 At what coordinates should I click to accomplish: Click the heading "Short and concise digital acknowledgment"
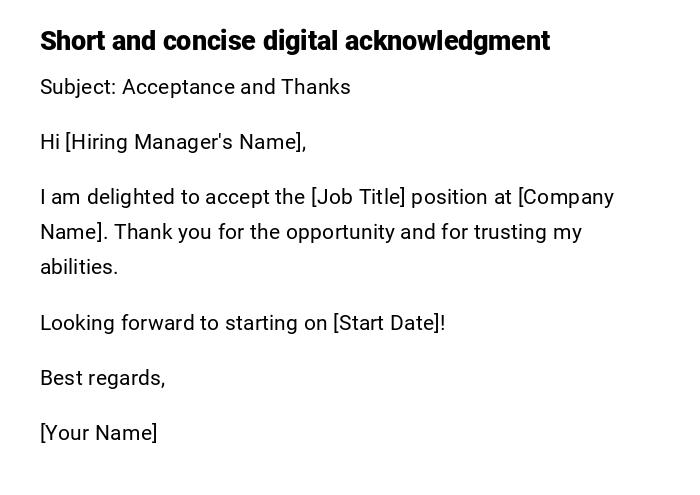(x=294, y=41)
